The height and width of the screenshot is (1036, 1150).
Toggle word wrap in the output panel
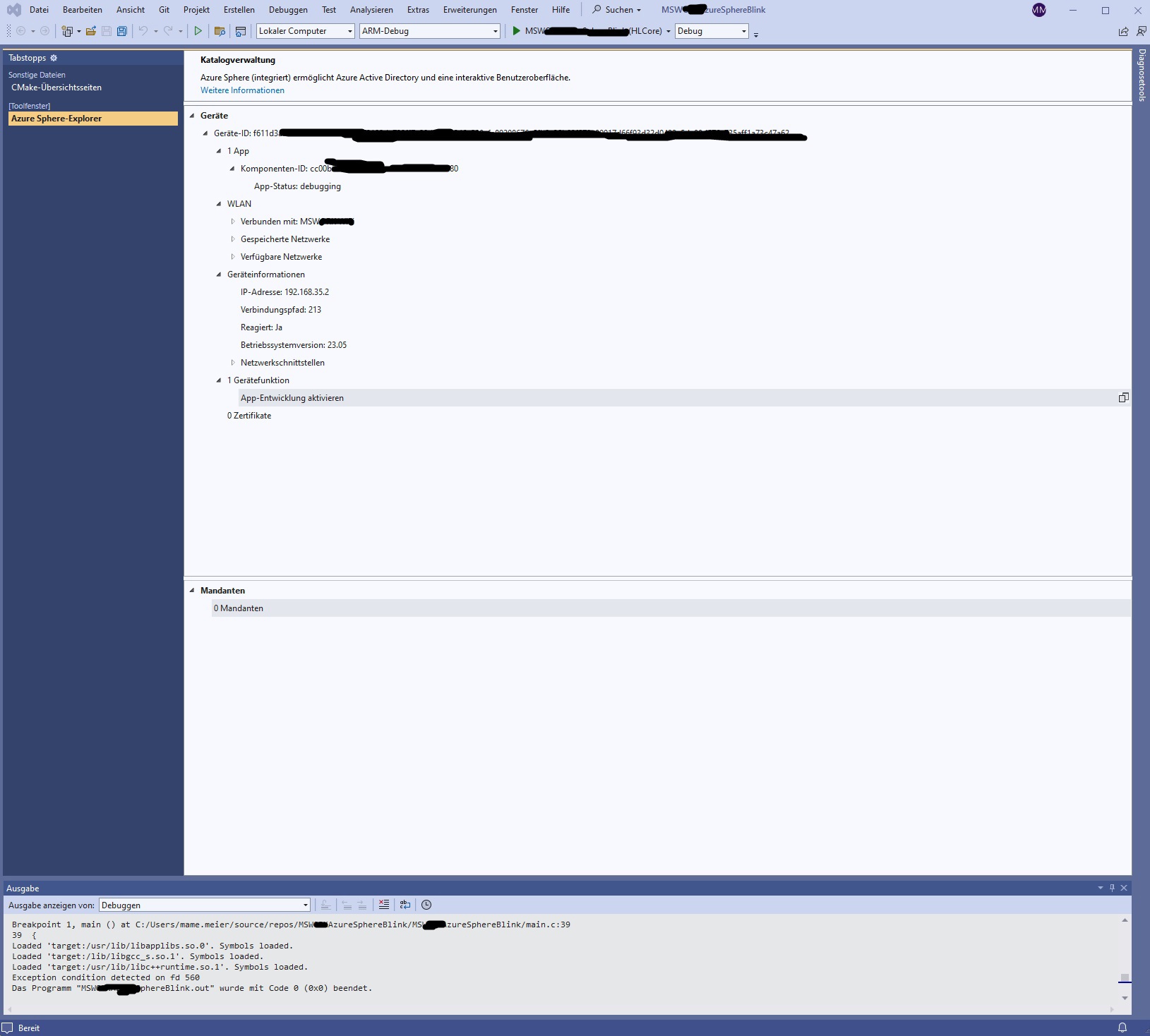coord(405,905)
